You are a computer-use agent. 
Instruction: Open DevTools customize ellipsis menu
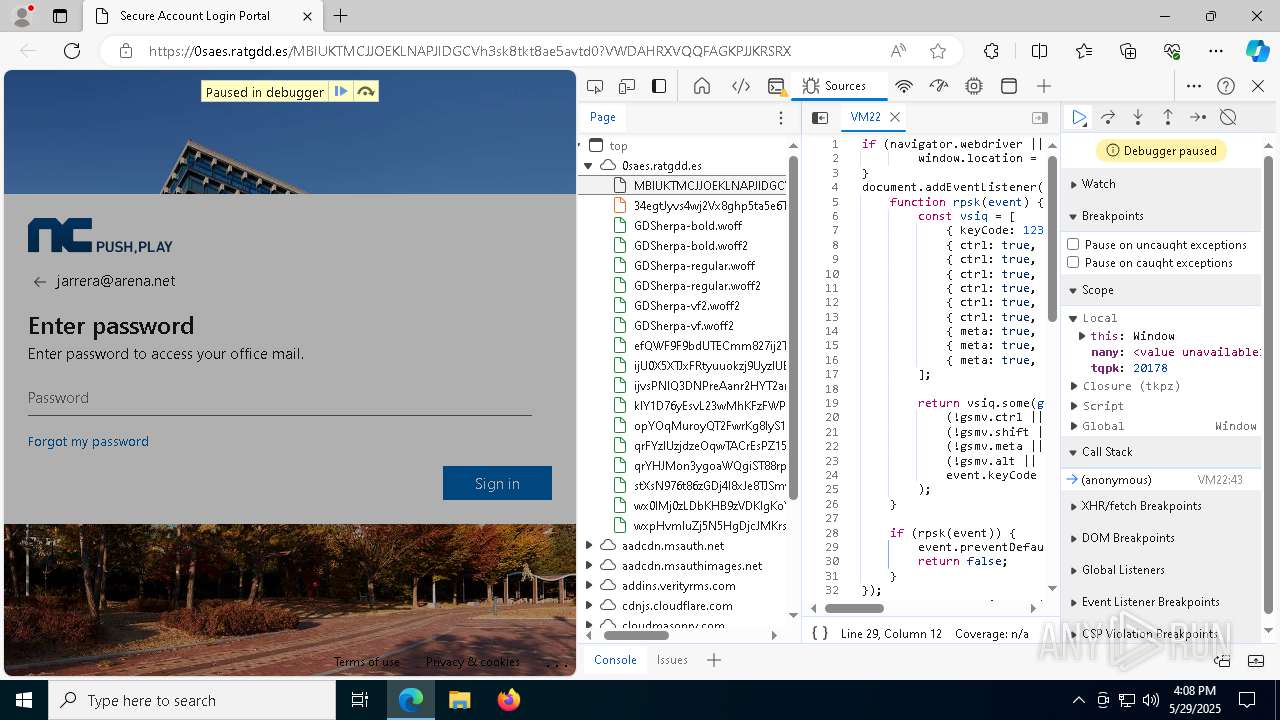click(x=1194, y=86)
